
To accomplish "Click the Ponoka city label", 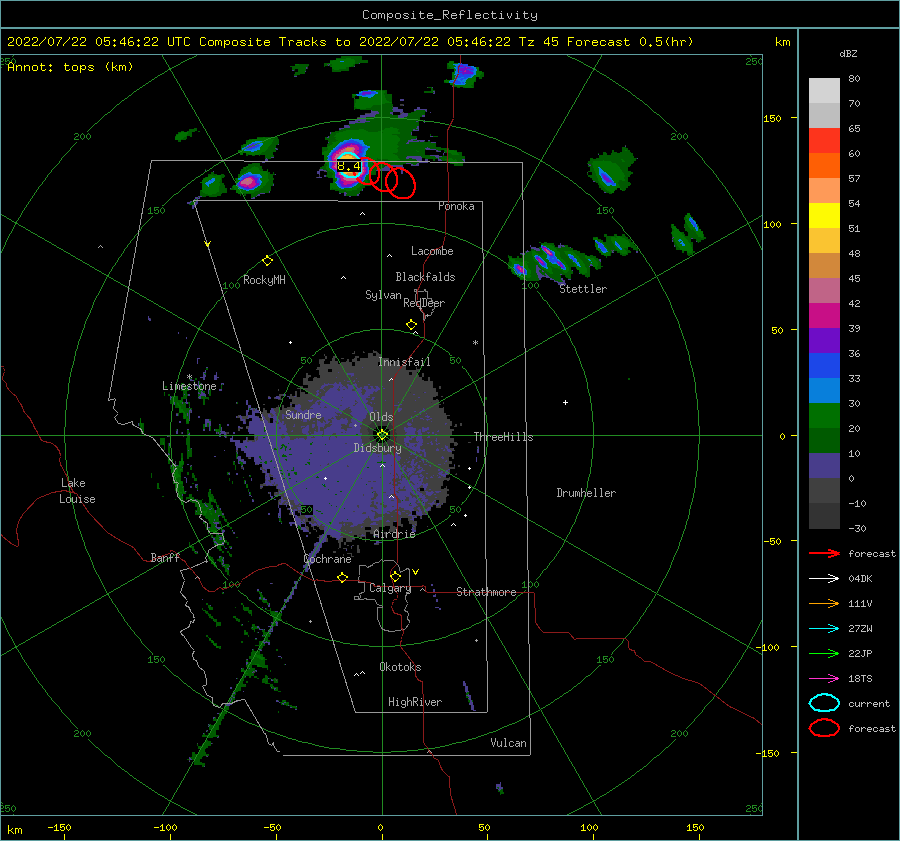I will [x=456, y=206].
